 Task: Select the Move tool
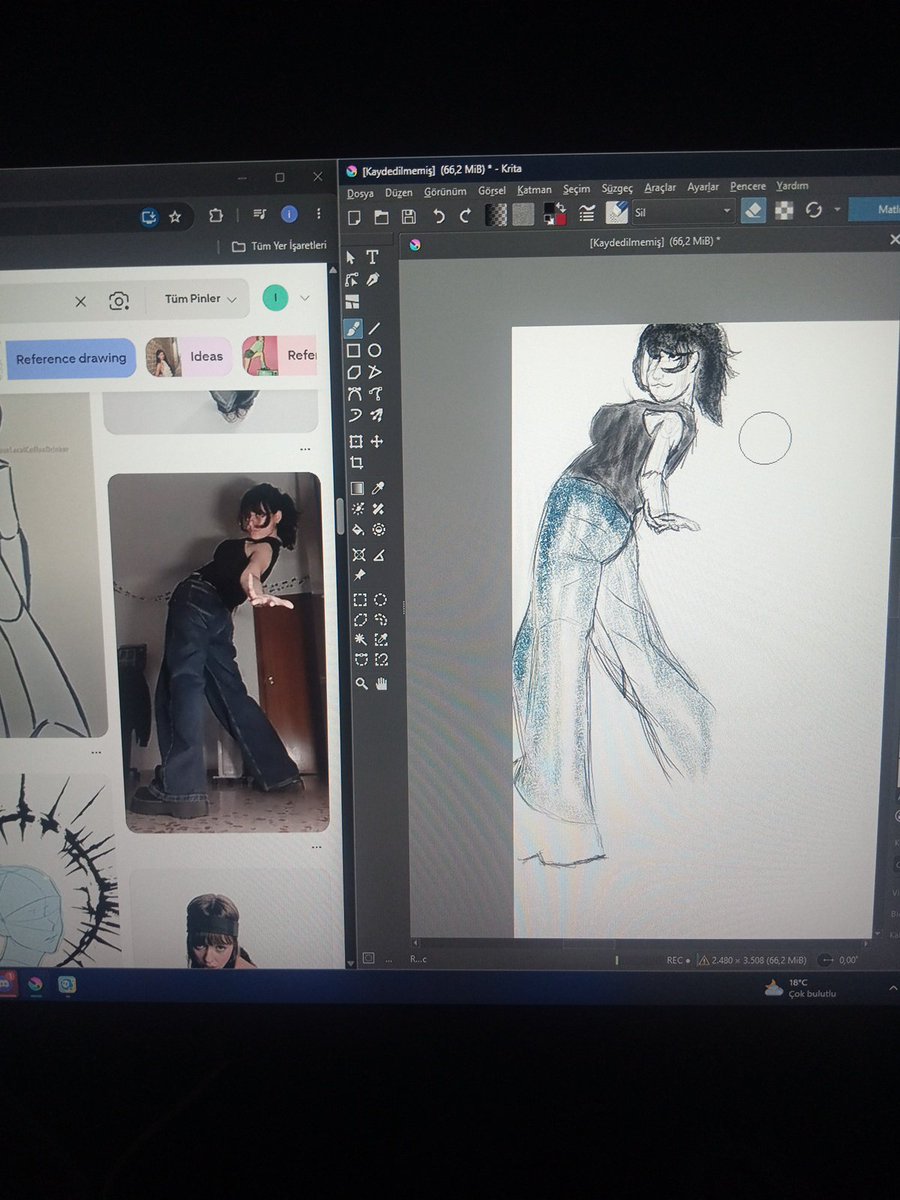pos(377,442)
